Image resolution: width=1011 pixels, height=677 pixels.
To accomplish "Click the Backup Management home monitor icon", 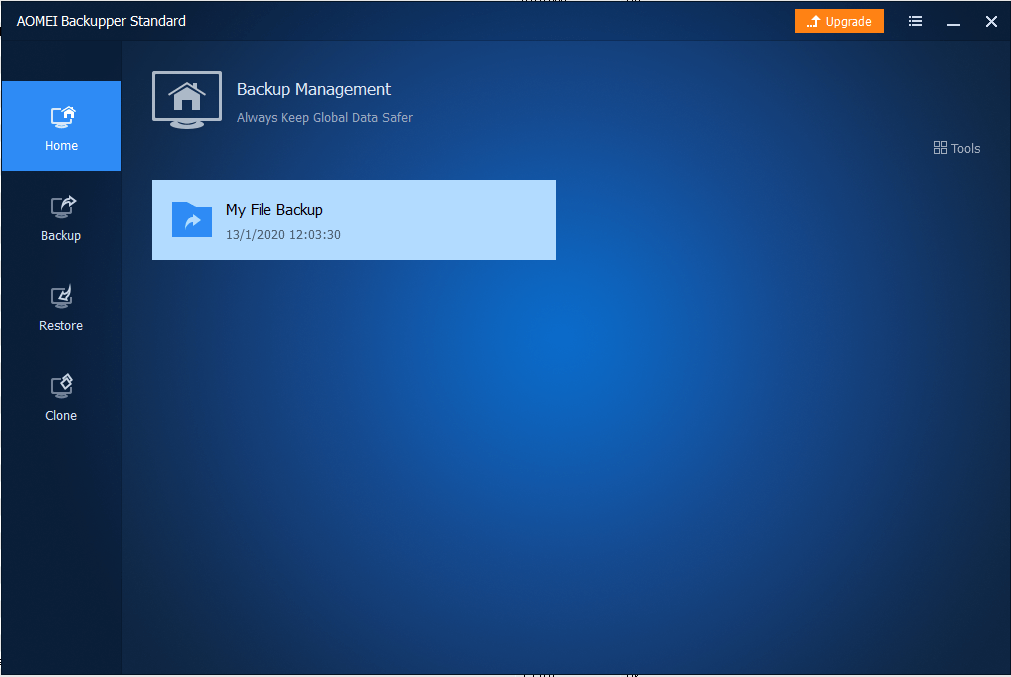I will pos(187,100).
